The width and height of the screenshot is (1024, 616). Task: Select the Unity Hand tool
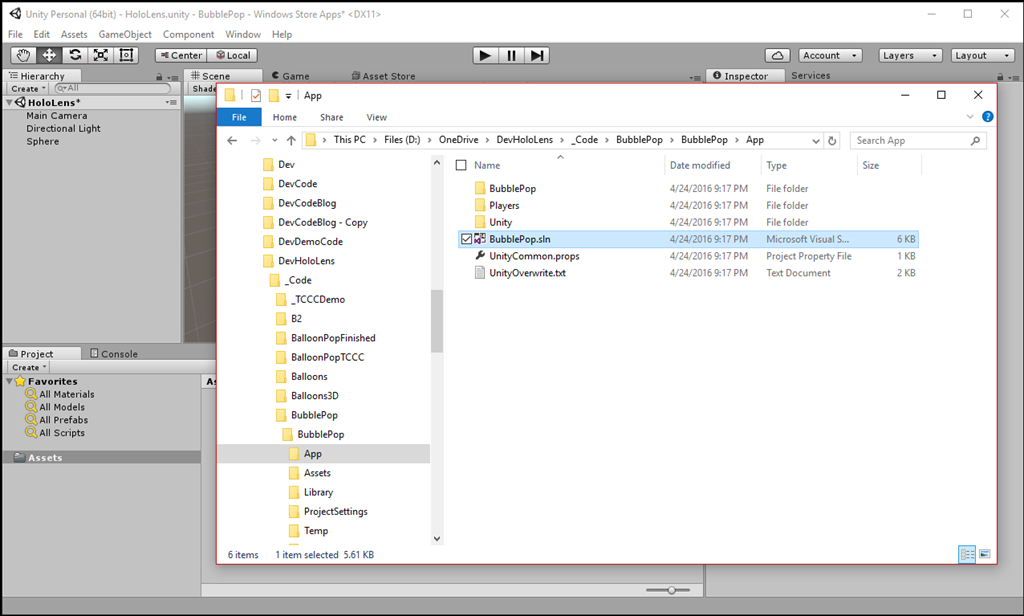coord(24,56)
